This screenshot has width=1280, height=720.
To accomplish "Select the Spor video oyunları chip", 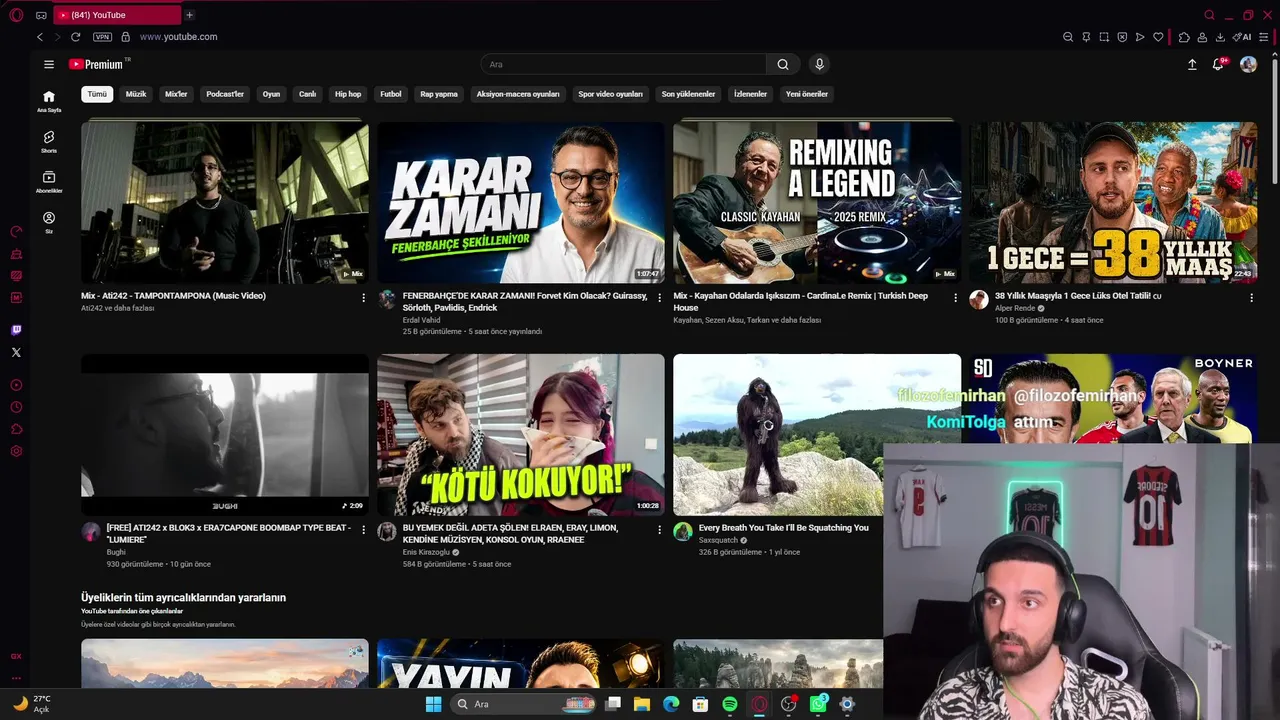I will tap(611, 94).
